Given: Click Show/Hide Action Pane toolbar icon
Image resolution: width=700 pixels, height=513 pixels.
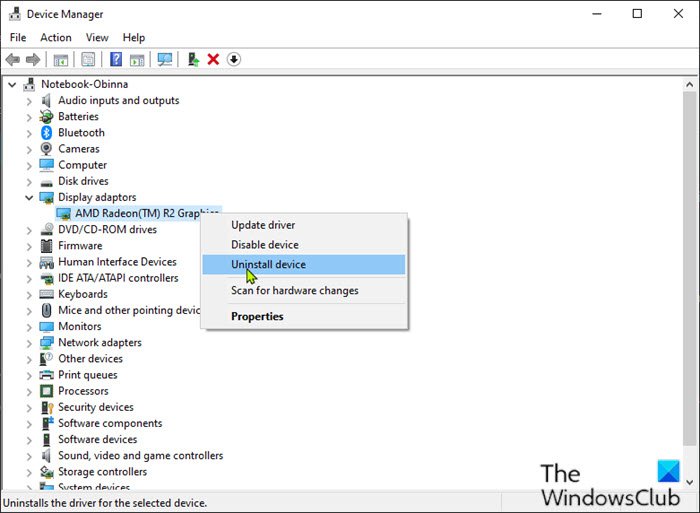Looking at the screenshot, I should click(x=137, y=59).
